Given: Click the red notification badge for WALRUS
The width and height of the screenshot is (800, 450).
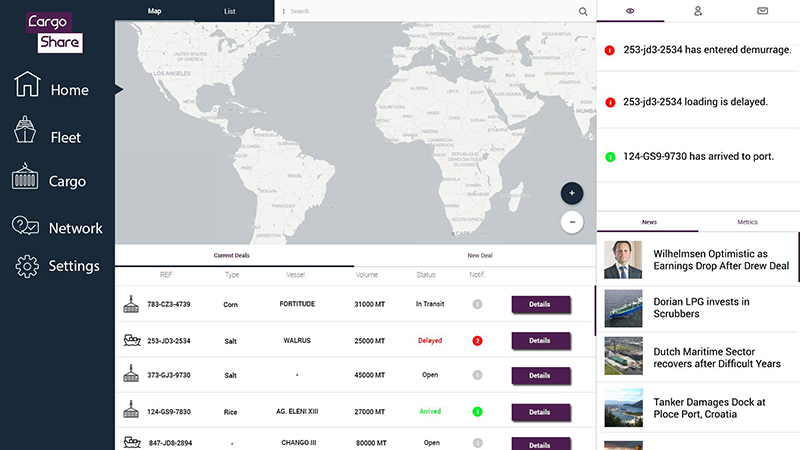Looking at the screenshot, I should point(477,341).
